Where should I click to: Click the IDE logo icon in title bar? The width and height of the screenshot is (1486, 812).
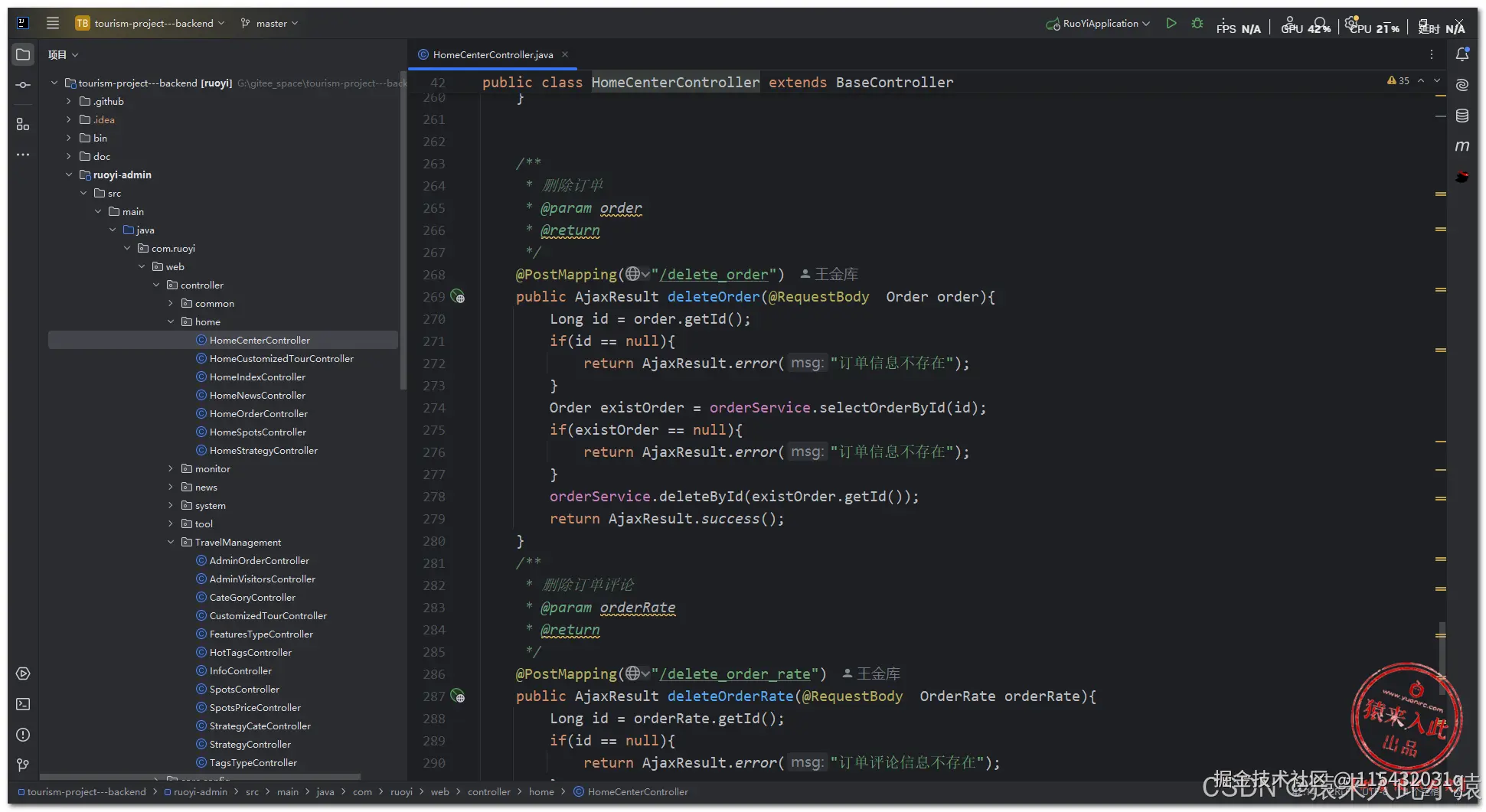(23, 23)
